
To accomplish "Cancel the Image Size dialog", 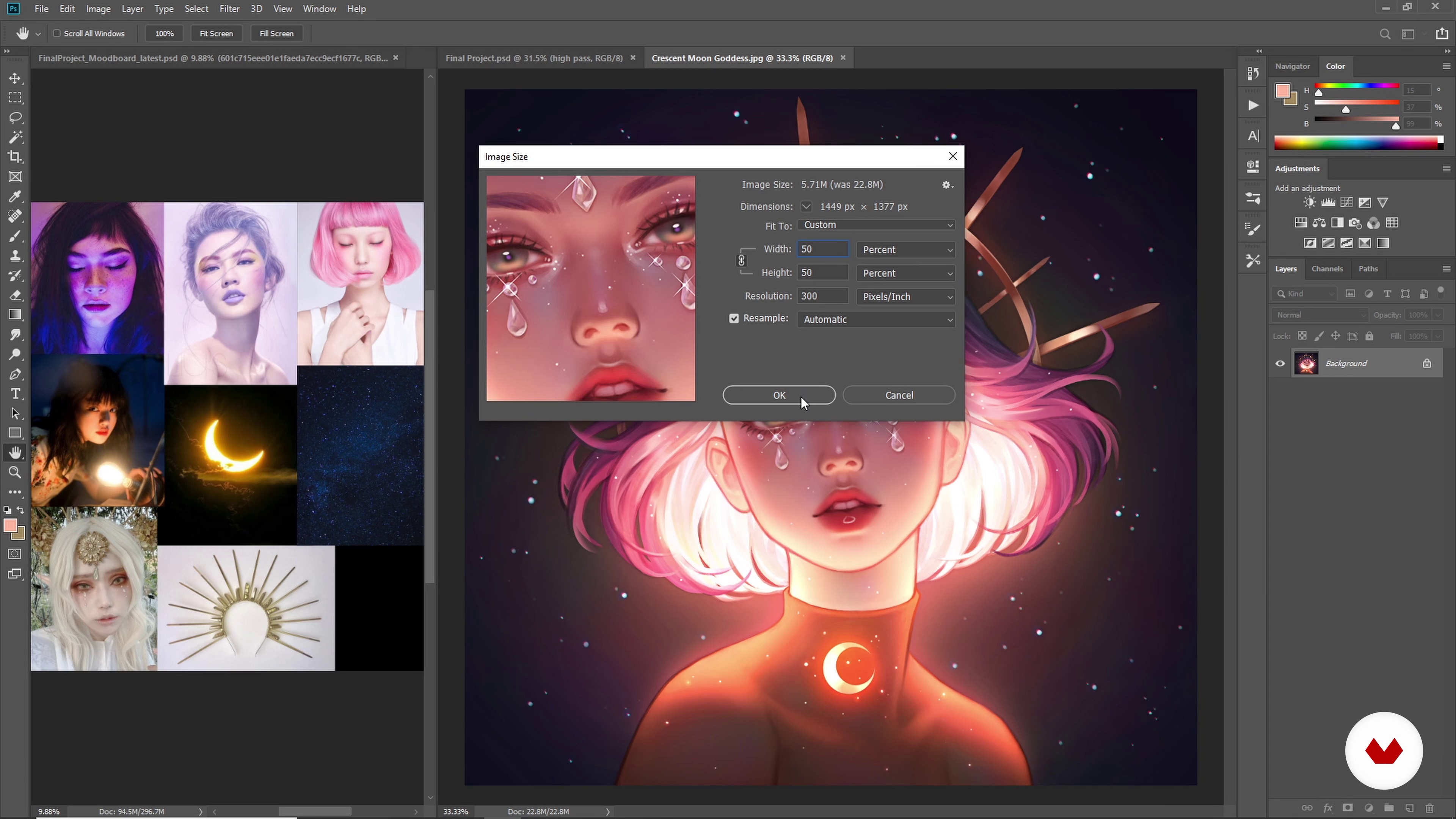I will point(899,395).
